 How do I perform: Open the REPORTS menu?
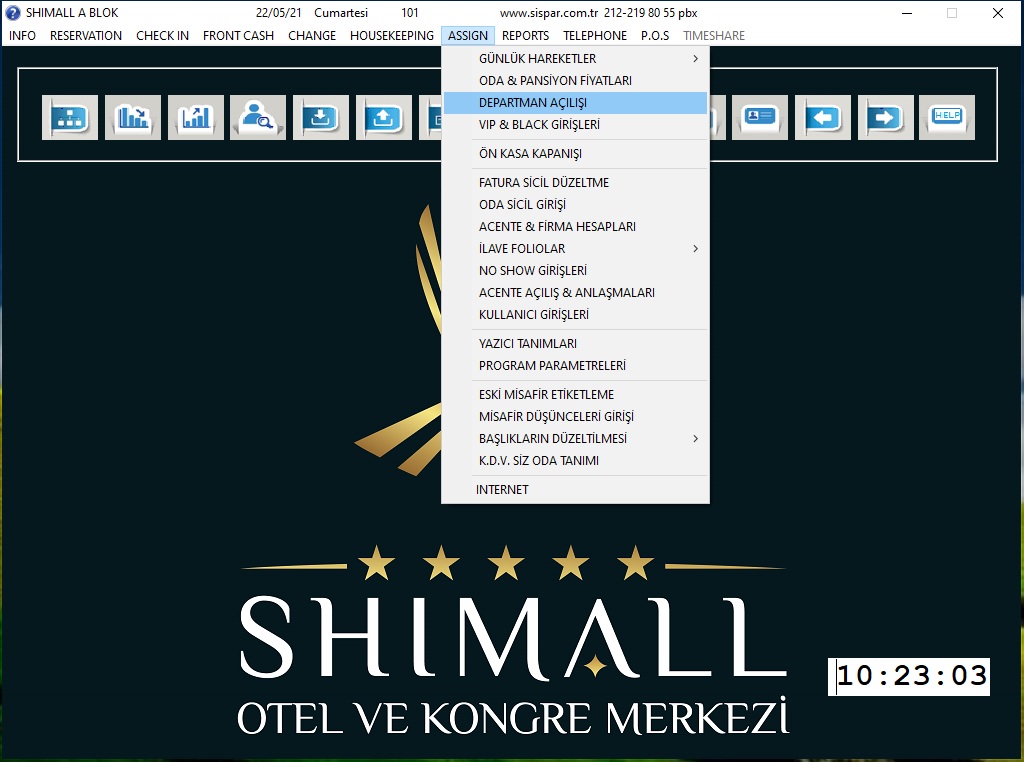pyautogui.click(x=526, y=36)
